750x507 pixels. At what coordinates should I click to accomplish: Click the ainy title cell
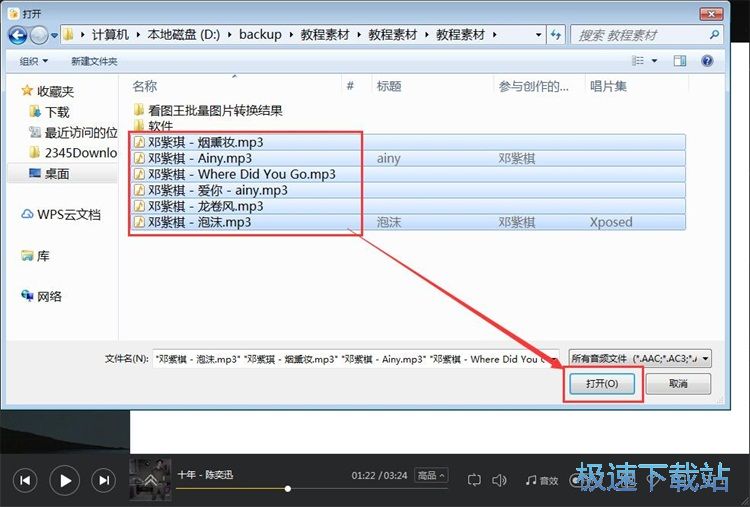click(x=388, y=158)
